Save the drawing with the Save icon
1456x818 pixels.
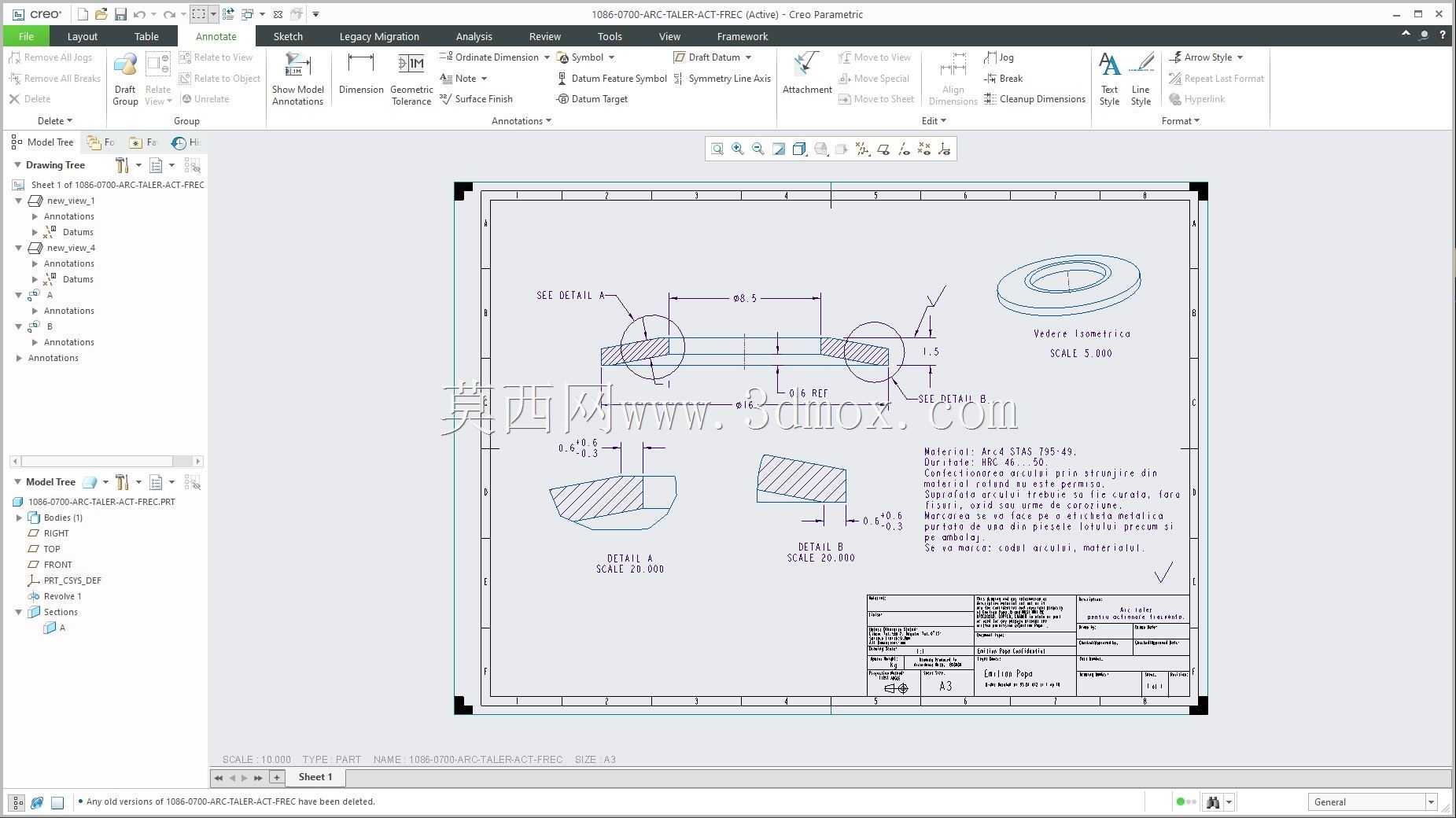120,14
